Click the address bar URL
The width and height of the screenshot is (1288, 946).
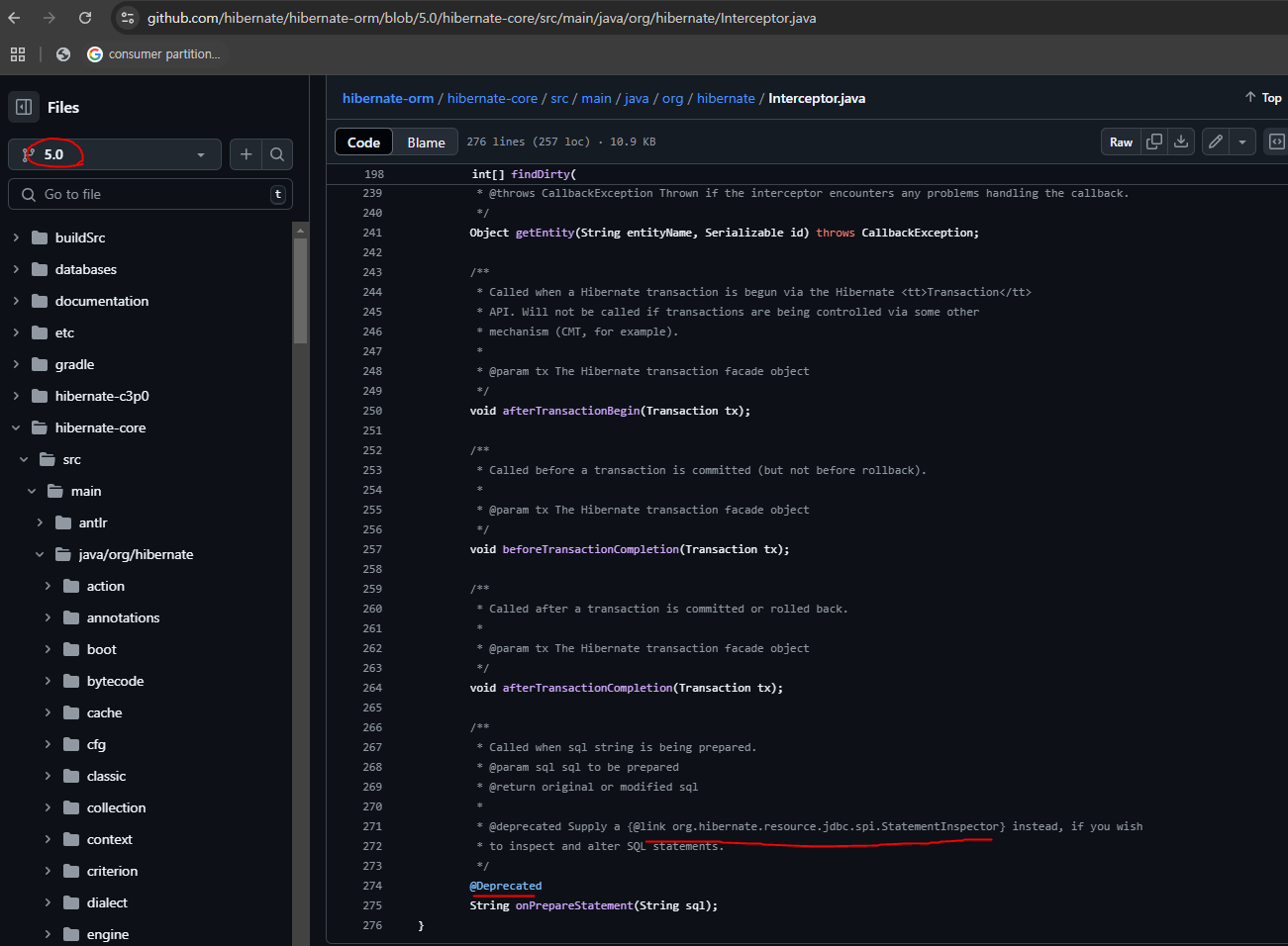point(481,18)
